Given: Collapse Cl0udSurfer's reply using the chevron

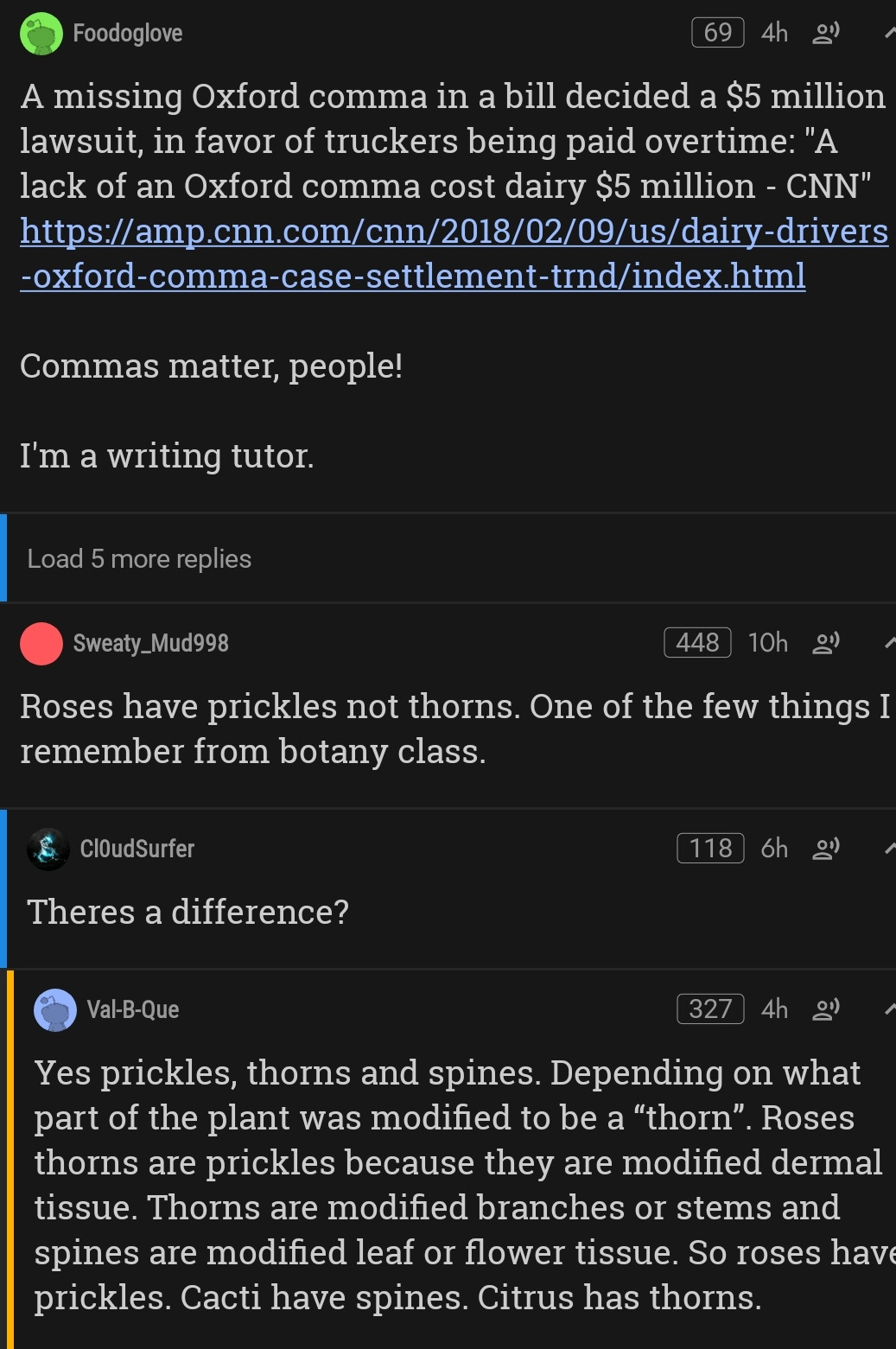Looking at the screenshot, I should 889,849.
